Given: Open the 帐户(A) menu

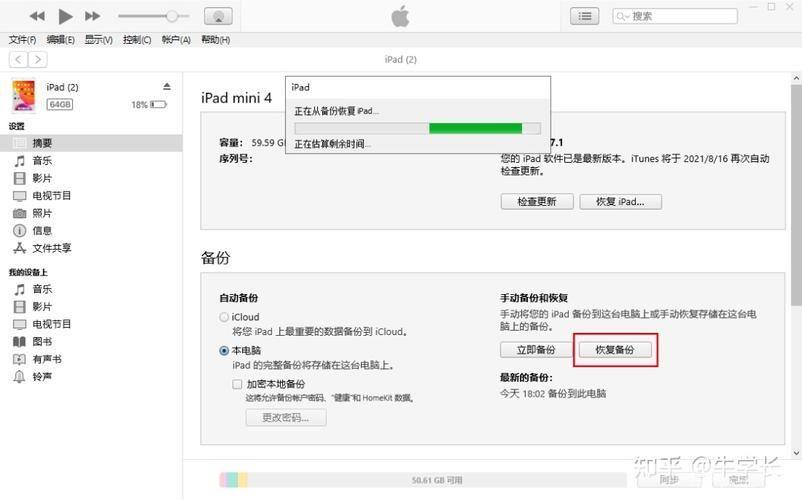Looking at the screenshot, I should click(176, 40).
